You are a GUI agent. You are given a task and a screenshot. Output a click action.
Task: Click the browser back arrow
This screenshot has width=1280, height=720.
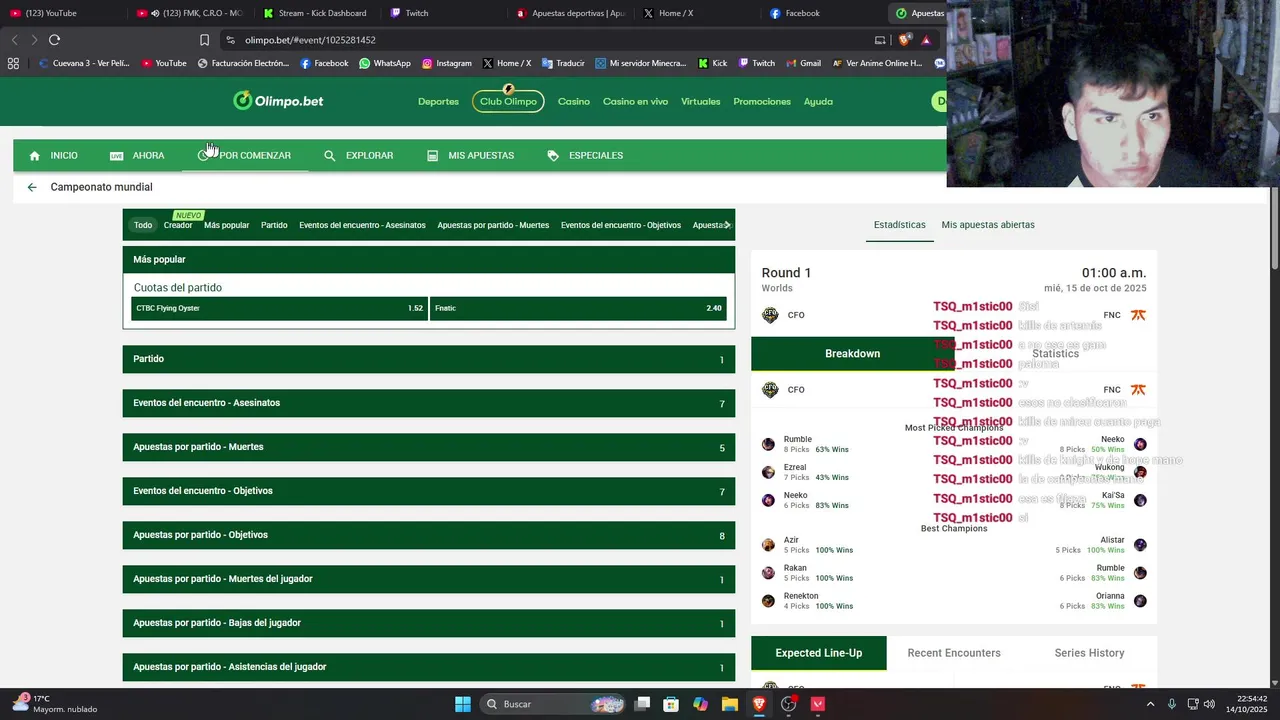(x=14, y=40)
